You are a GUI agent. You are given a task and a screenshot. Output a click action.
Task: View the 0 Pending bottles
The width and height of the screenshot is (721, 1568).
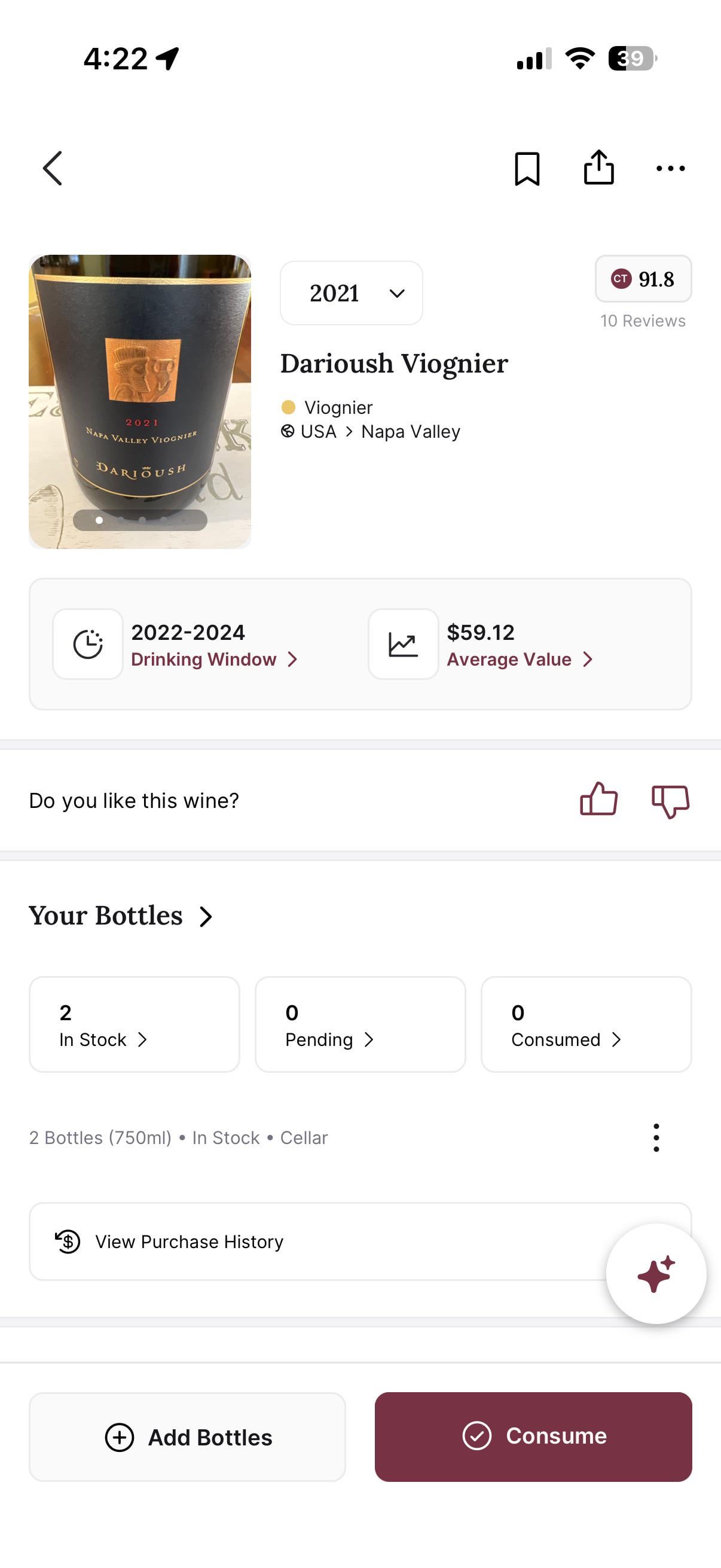point(360,1024)
